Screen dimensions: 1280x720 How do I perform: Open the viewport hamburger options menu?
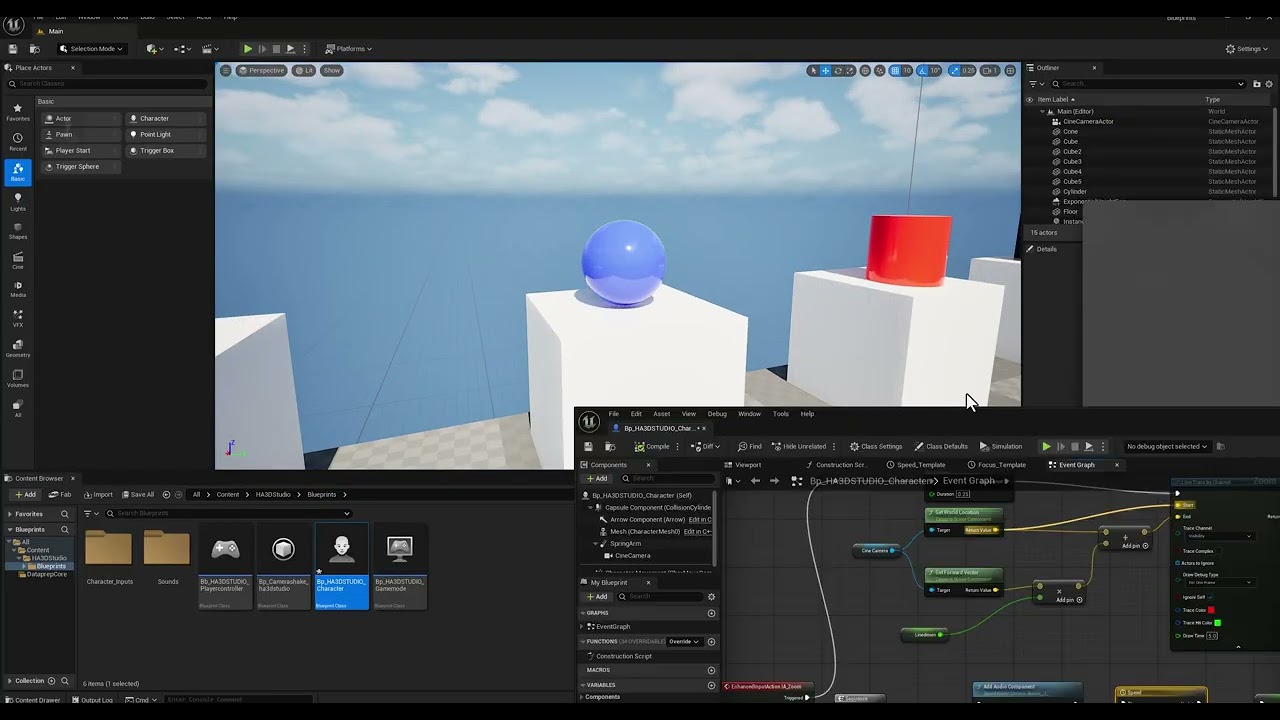pyautogui.click(x=226, y=70)
